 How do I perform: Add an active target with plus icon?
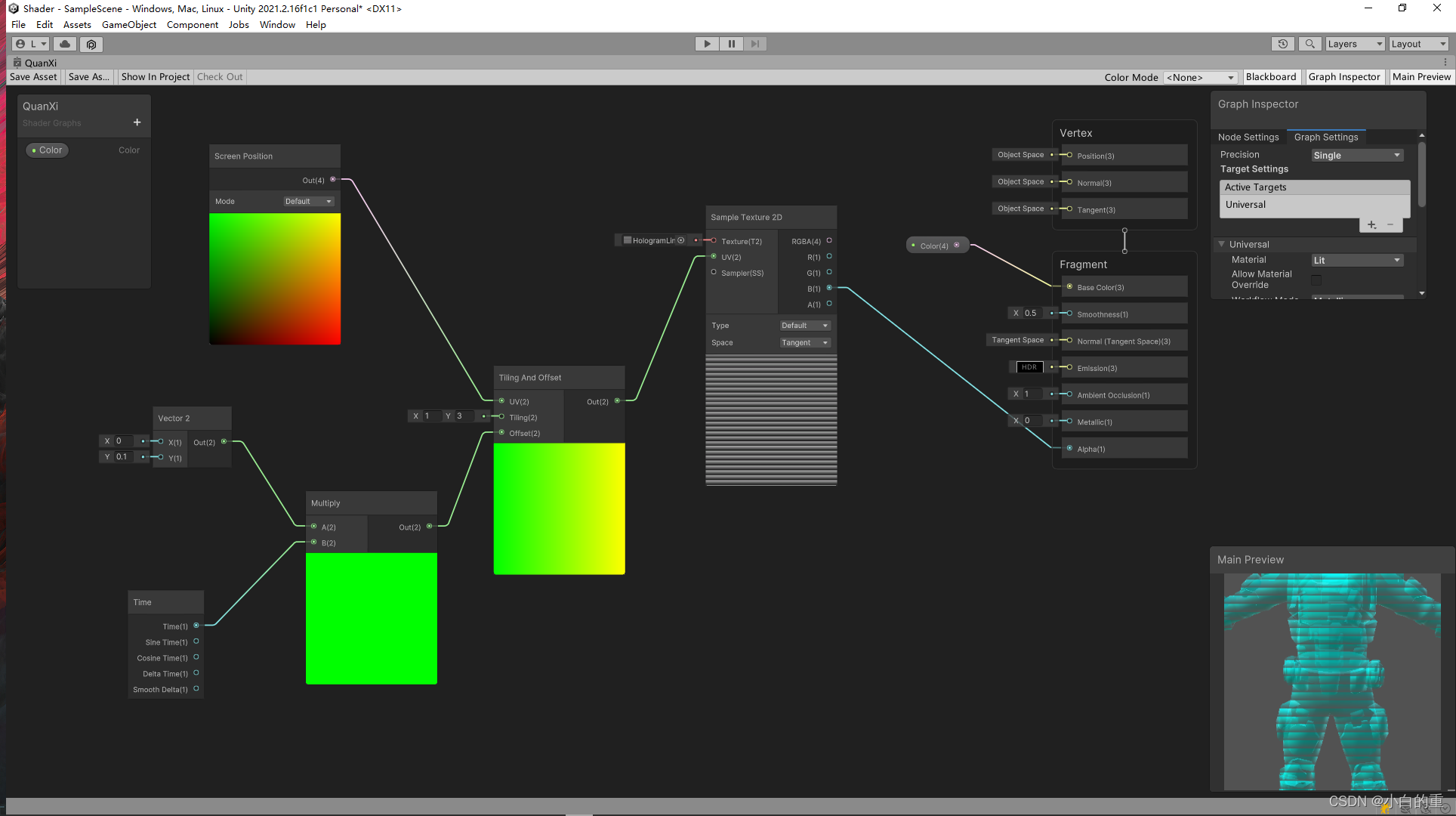1371,224
